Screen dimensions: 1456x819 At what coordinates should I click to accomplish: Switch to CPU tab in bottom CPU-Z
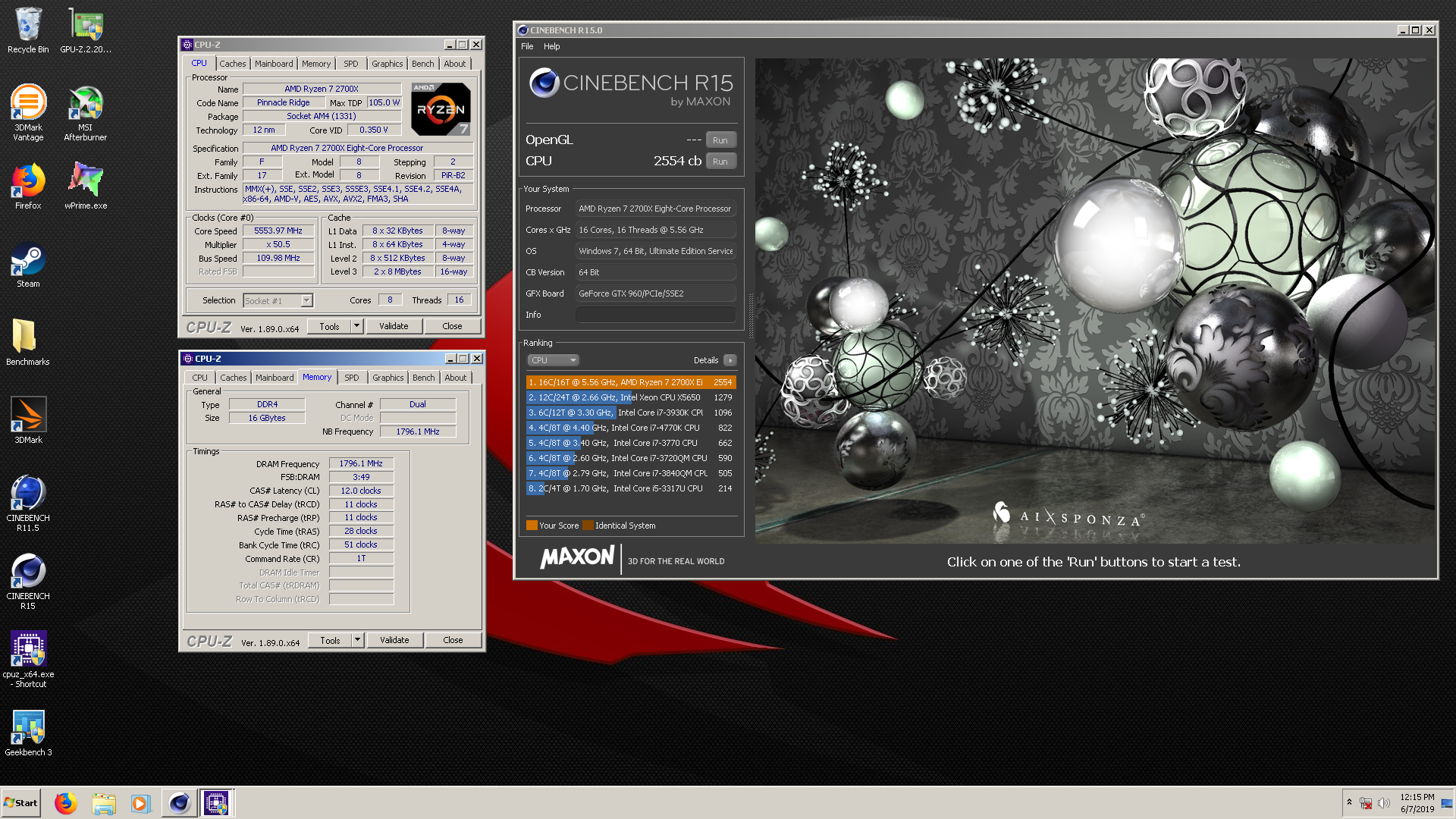[x=199, y=378]
